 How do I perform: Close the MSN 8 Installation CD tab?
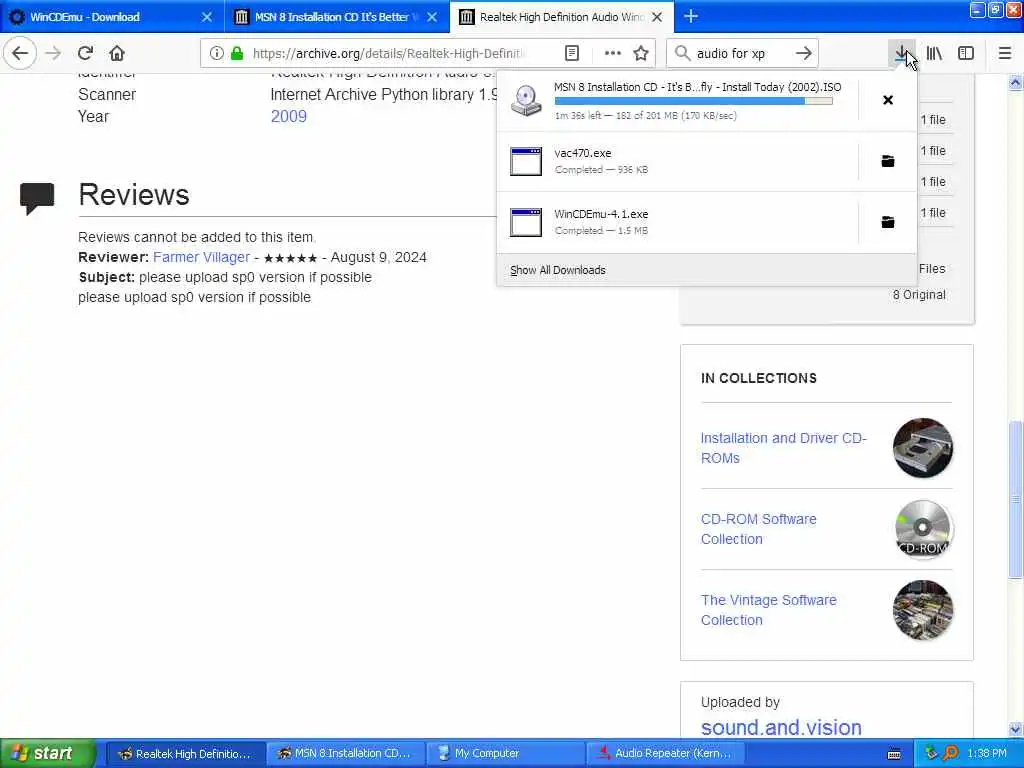pyautogui.click(x=432, y=17)
